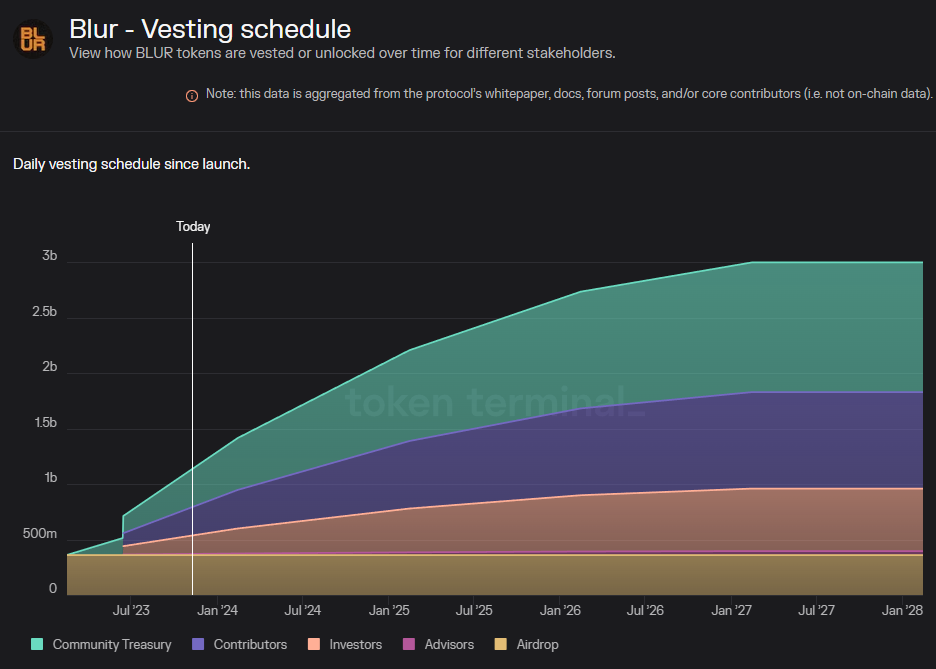Screen dimensions: 936x669
Task: Click the magenta Advisors legend swatch
Action: pyautogui.click(x=409, y=645)
